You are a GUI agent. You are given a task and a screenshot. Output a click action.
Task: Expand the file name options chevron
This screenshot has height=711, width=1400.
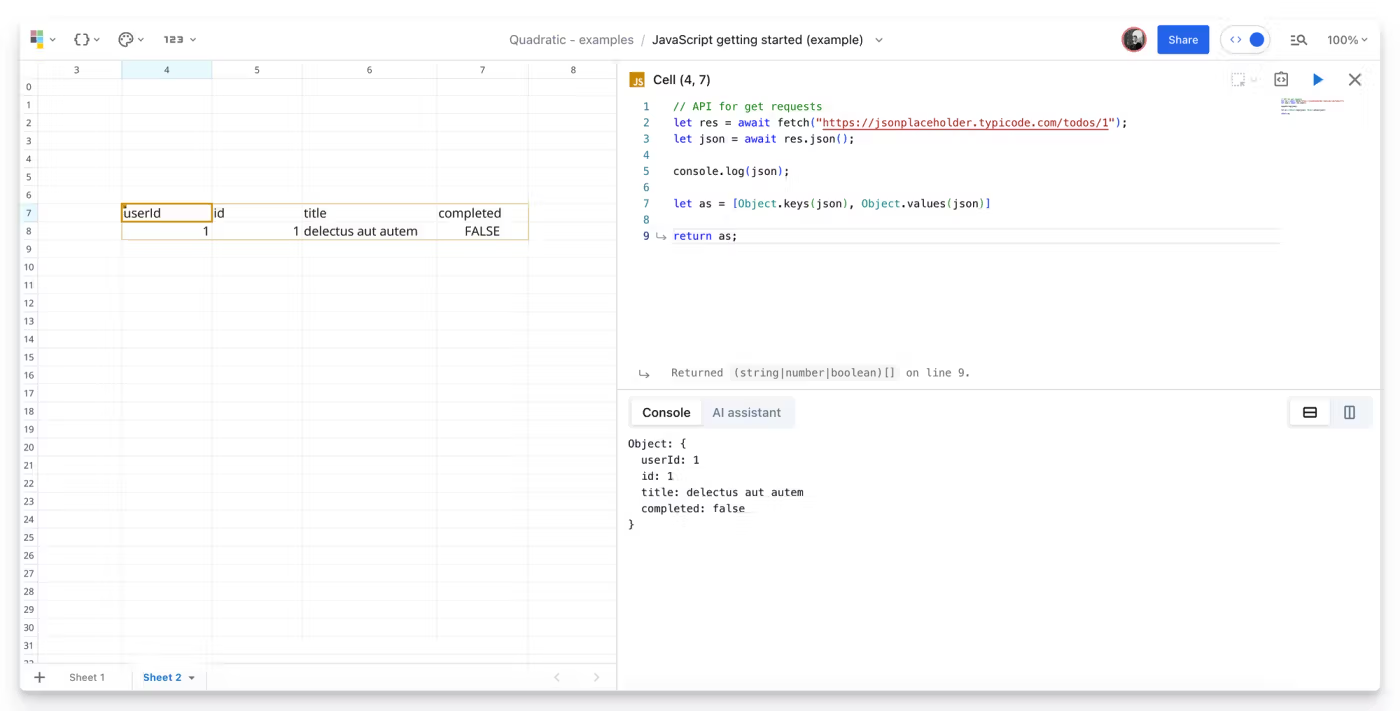[879, 40]
